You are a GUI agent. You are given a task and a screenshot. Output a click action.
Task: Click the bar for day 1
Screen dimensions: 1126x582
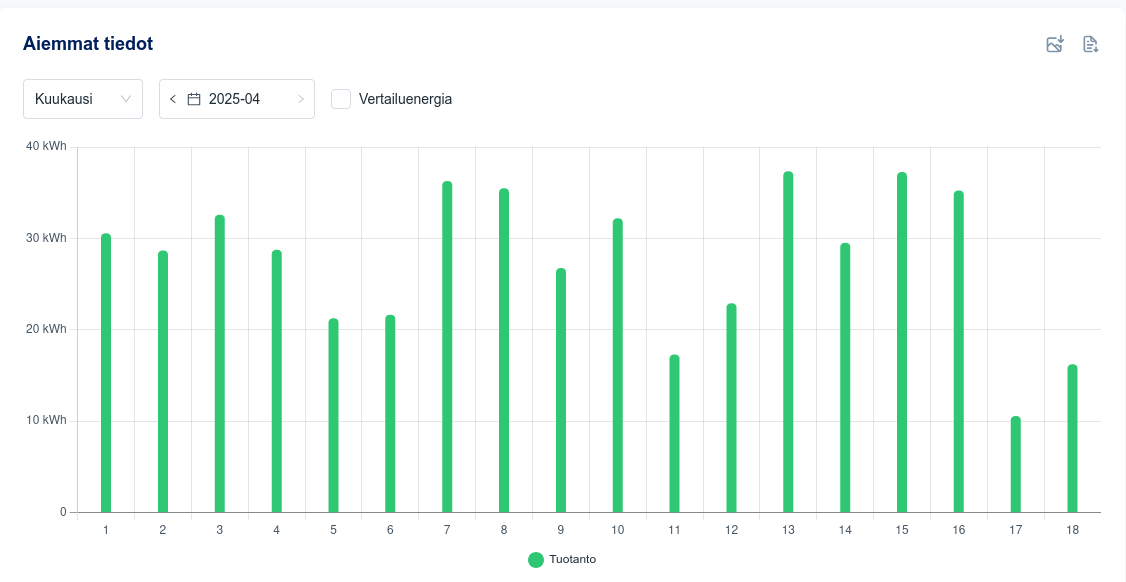tap(106, 373)
